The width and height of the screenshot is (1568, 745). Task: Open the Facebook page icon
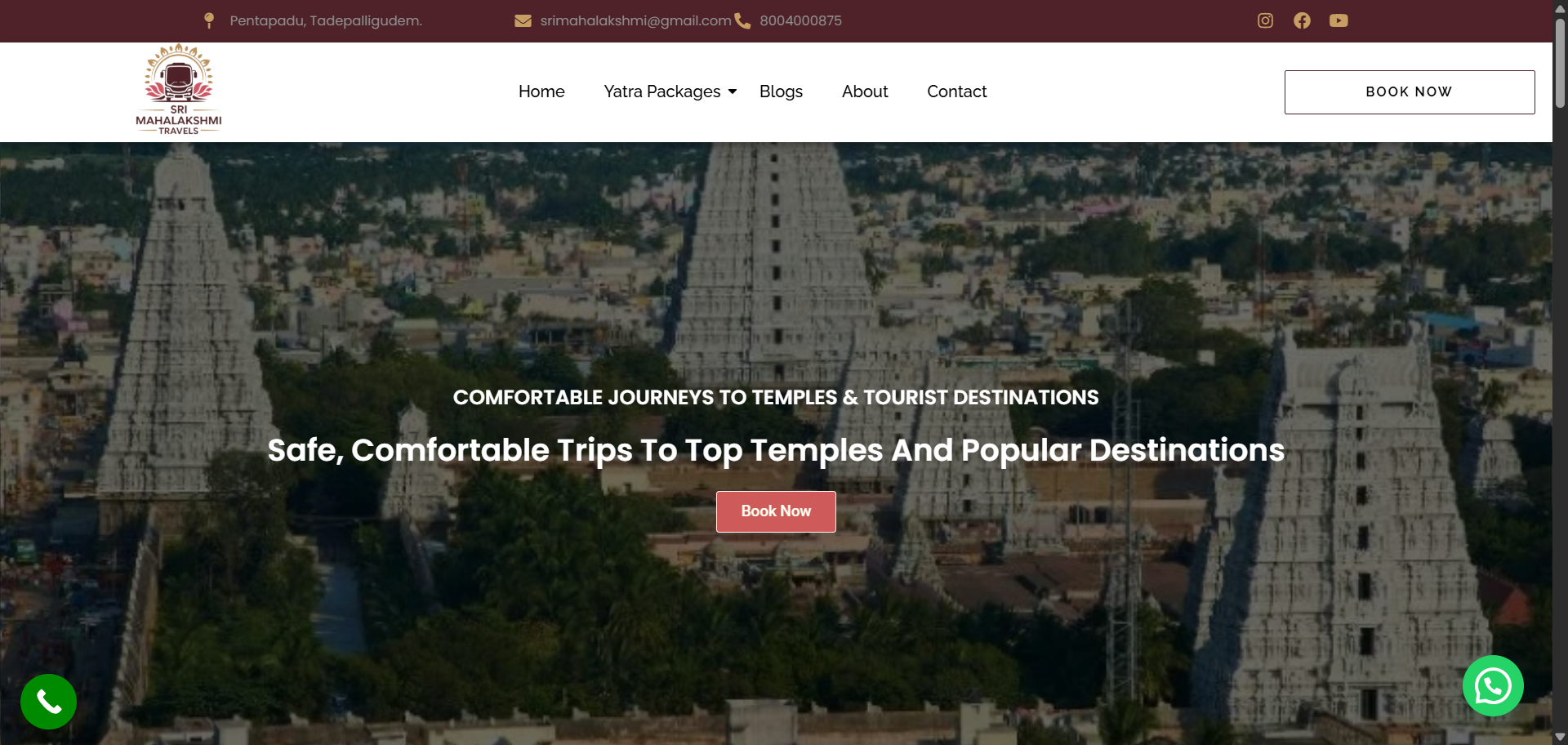tap(1302, 20)
